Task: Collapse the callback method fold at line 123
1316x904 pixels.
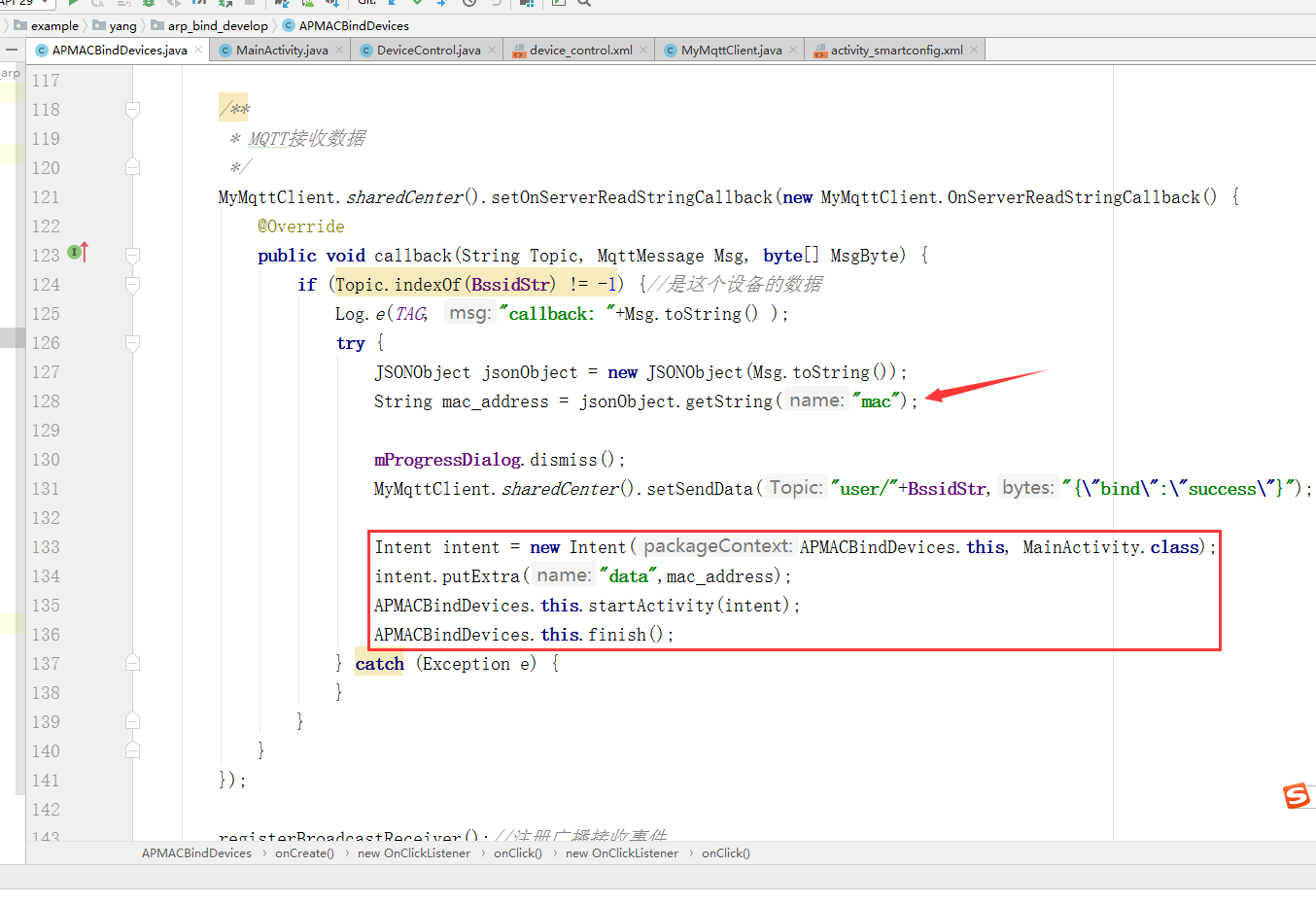Action: (x=132, y=255)
